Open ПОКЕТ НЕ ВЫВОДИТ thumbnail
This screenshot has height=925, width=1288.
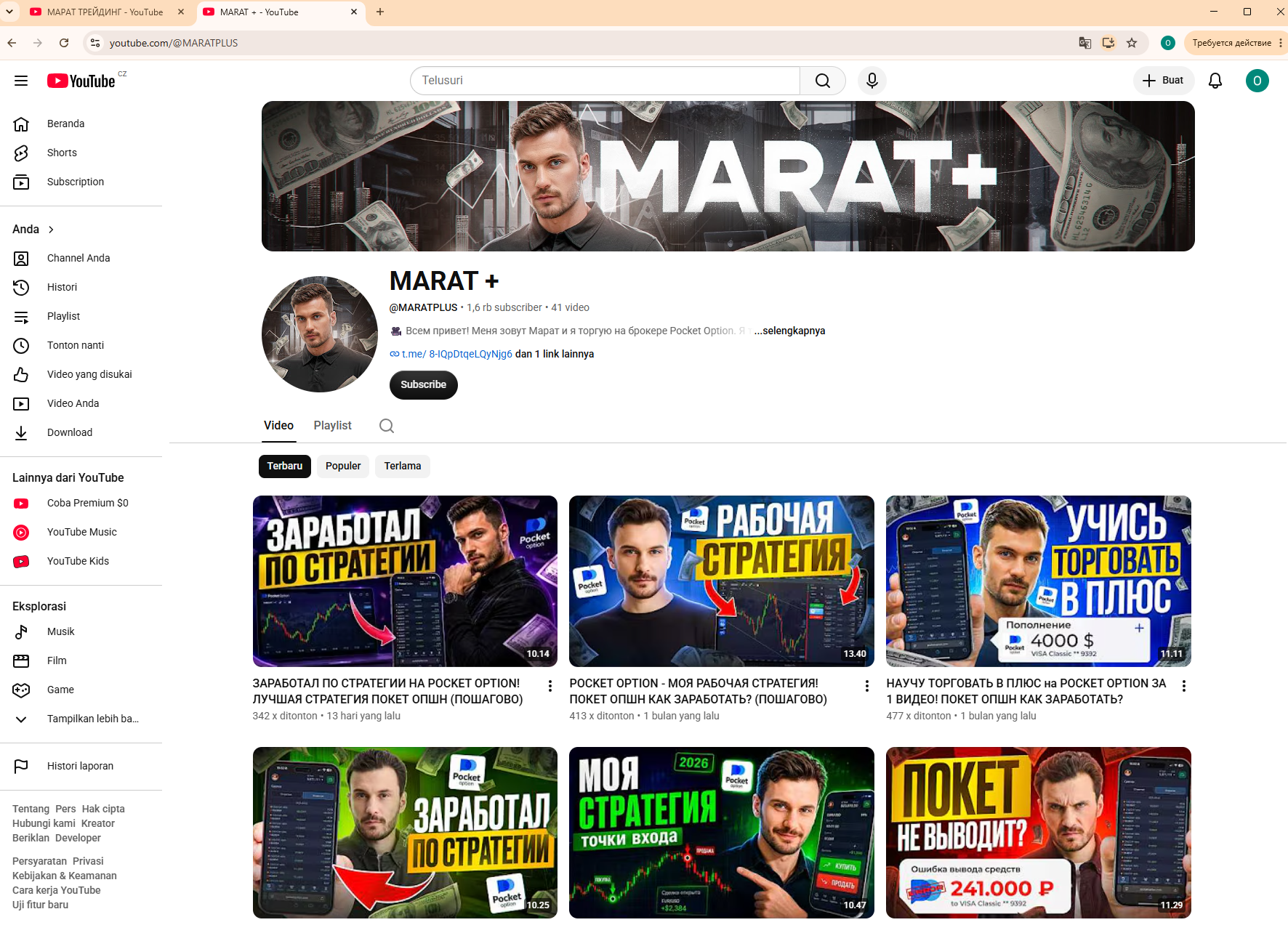(x=1039, y=833)
